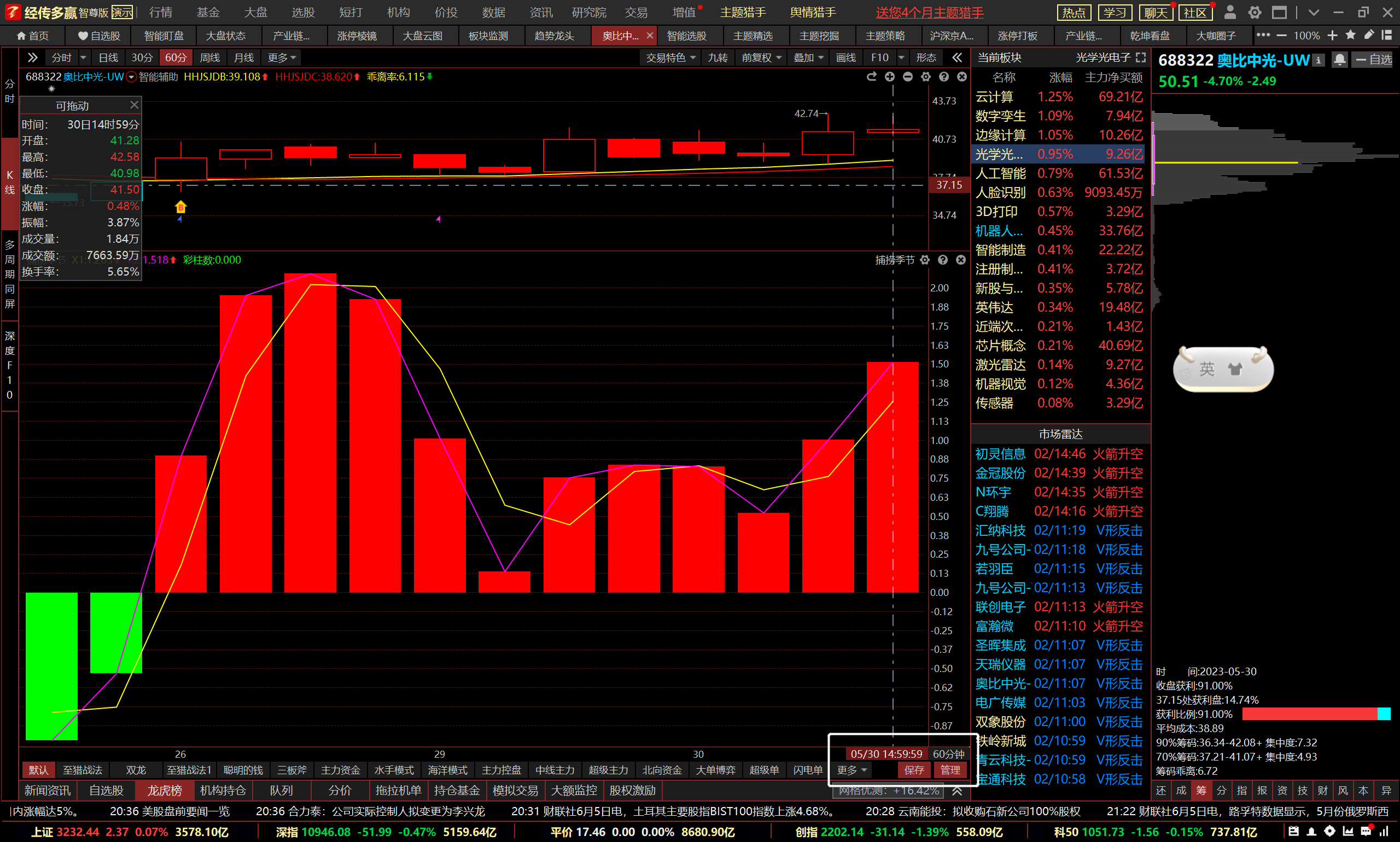This screenshot has width=1400, height=842.
Task: Click the price alert bell icon
Action: click(1339, 60)
